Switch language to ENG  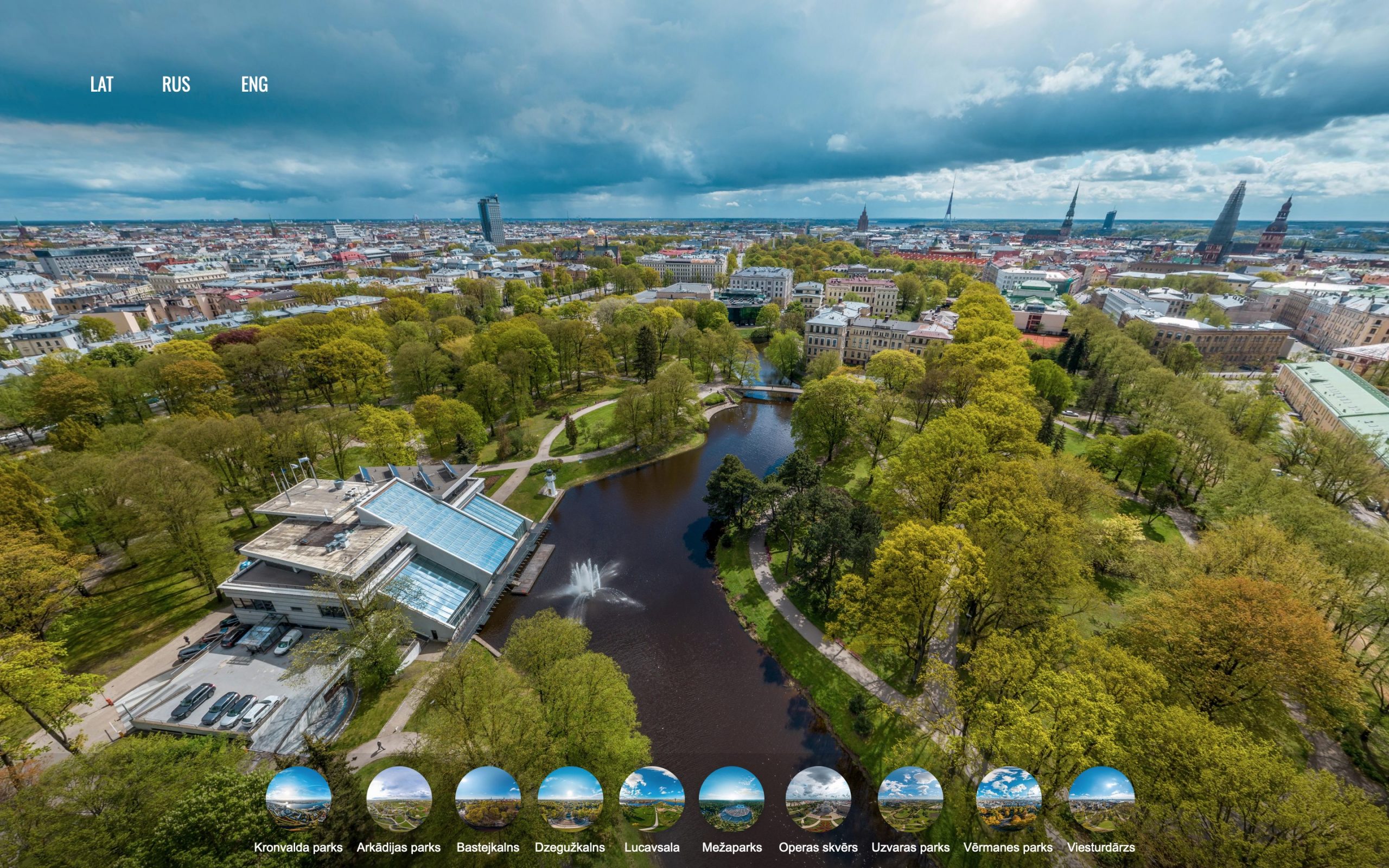(x=254, y=85)
